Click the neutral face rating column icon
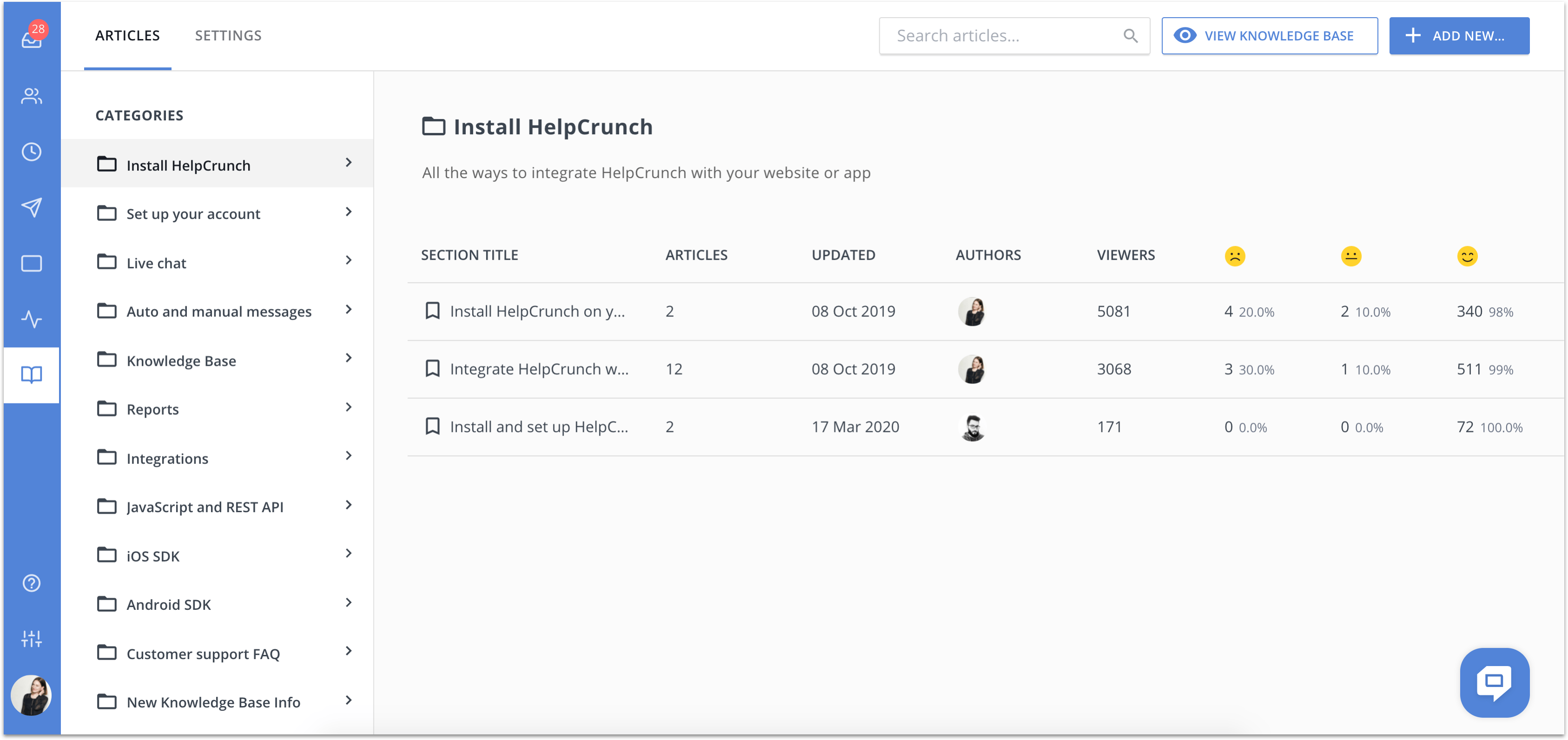This screenshot has height=740, width=1568. pyautogui.click(x=1351, y=256)
